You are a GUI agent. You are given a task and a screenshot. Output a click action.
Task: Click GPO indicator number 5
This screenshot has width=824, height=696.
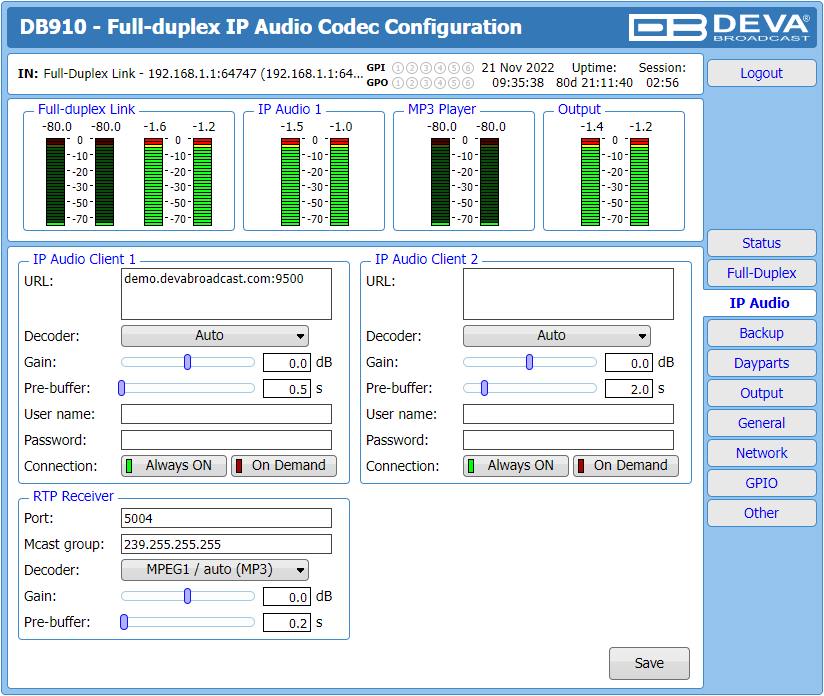coord(454,83)
